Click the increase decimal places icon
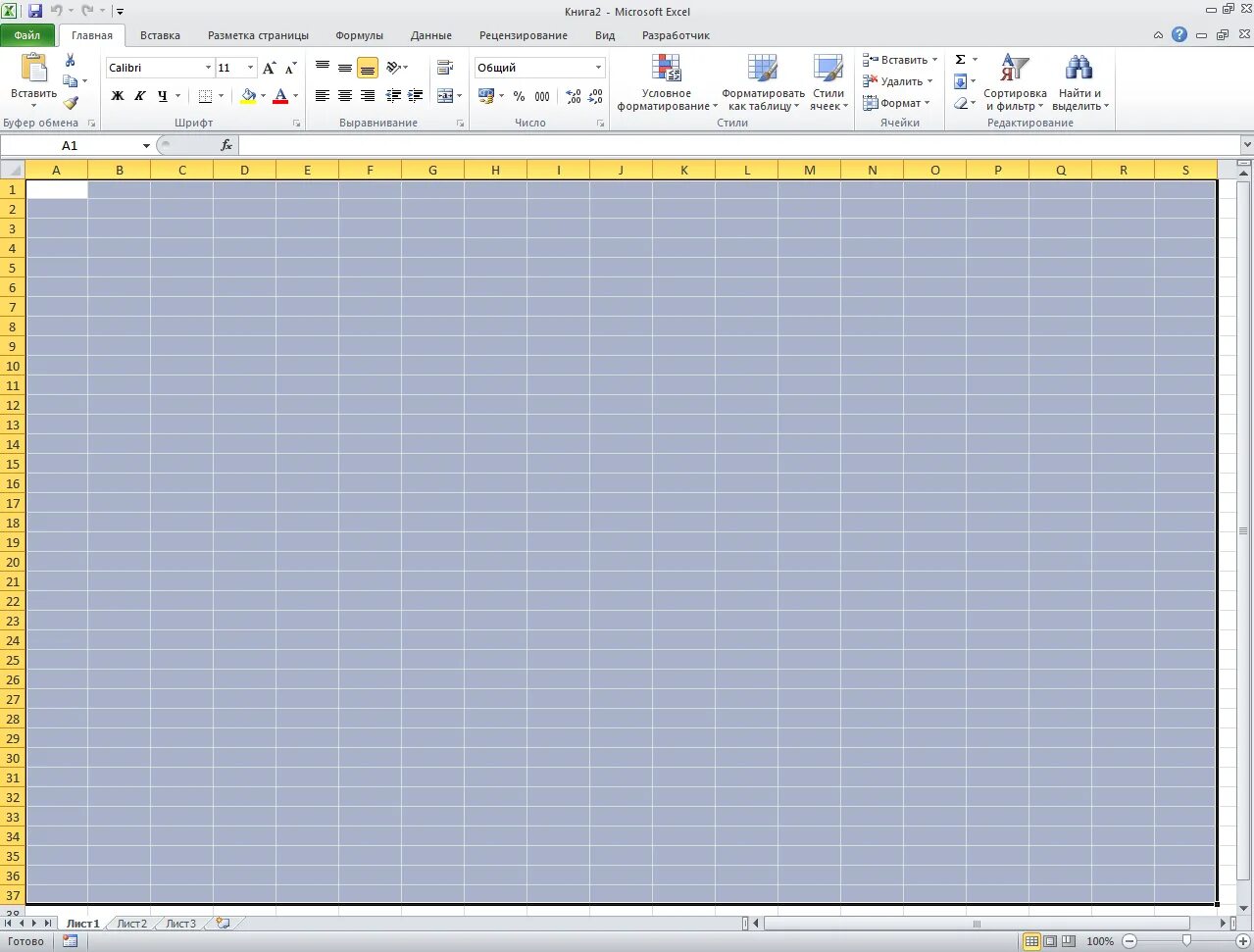This screenshot has height=952, width=1254. (574, 96)
